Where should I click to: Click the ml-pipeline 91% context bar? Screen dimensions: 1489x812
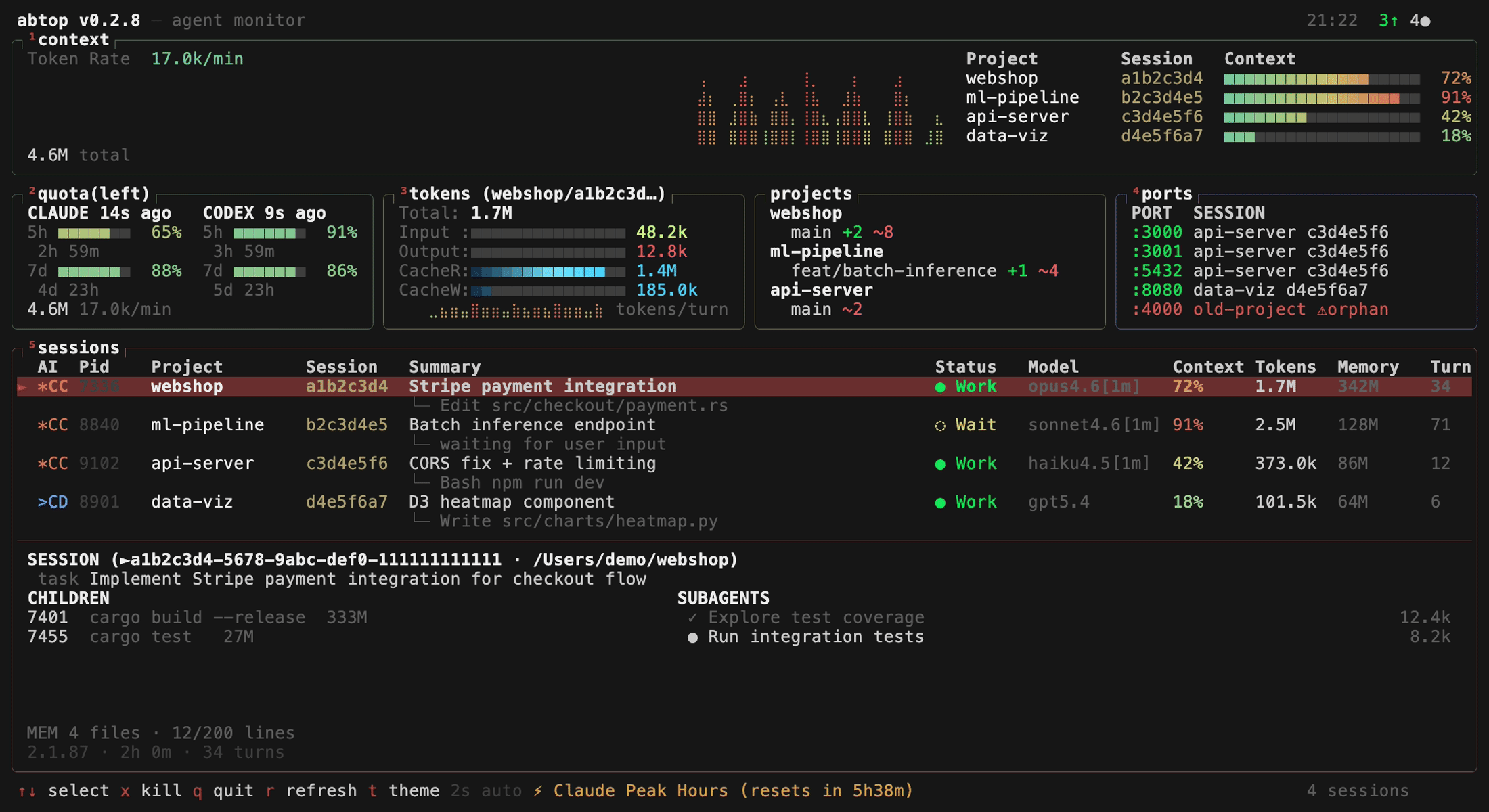coord(1320,98)
